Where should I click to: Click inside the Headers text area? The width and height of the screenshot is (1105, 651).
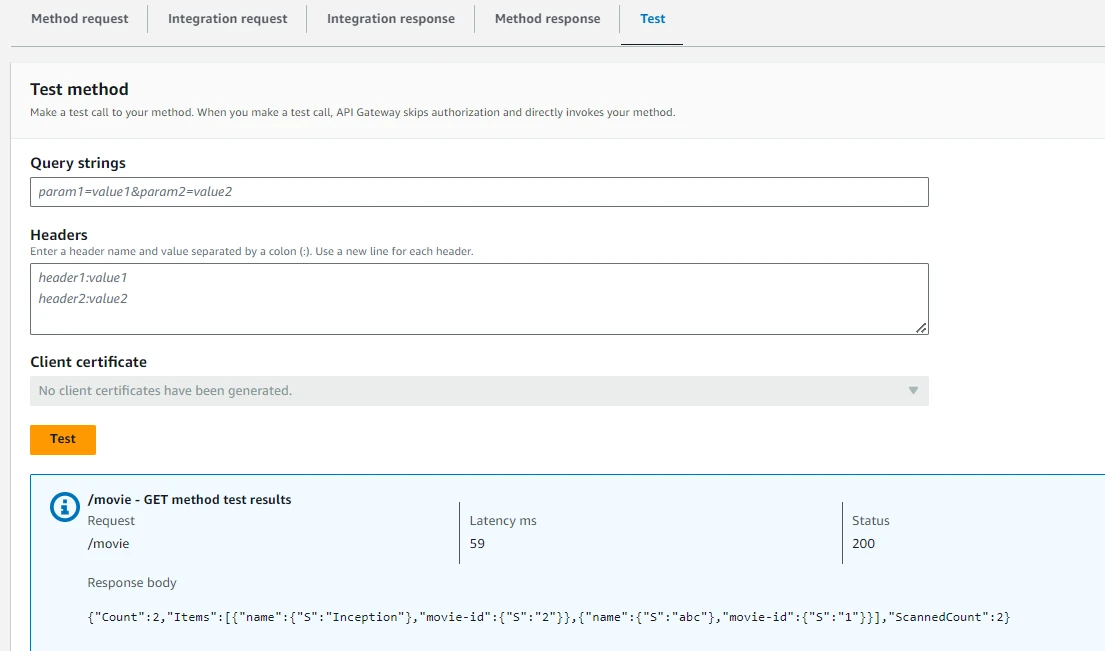[478, 298]
